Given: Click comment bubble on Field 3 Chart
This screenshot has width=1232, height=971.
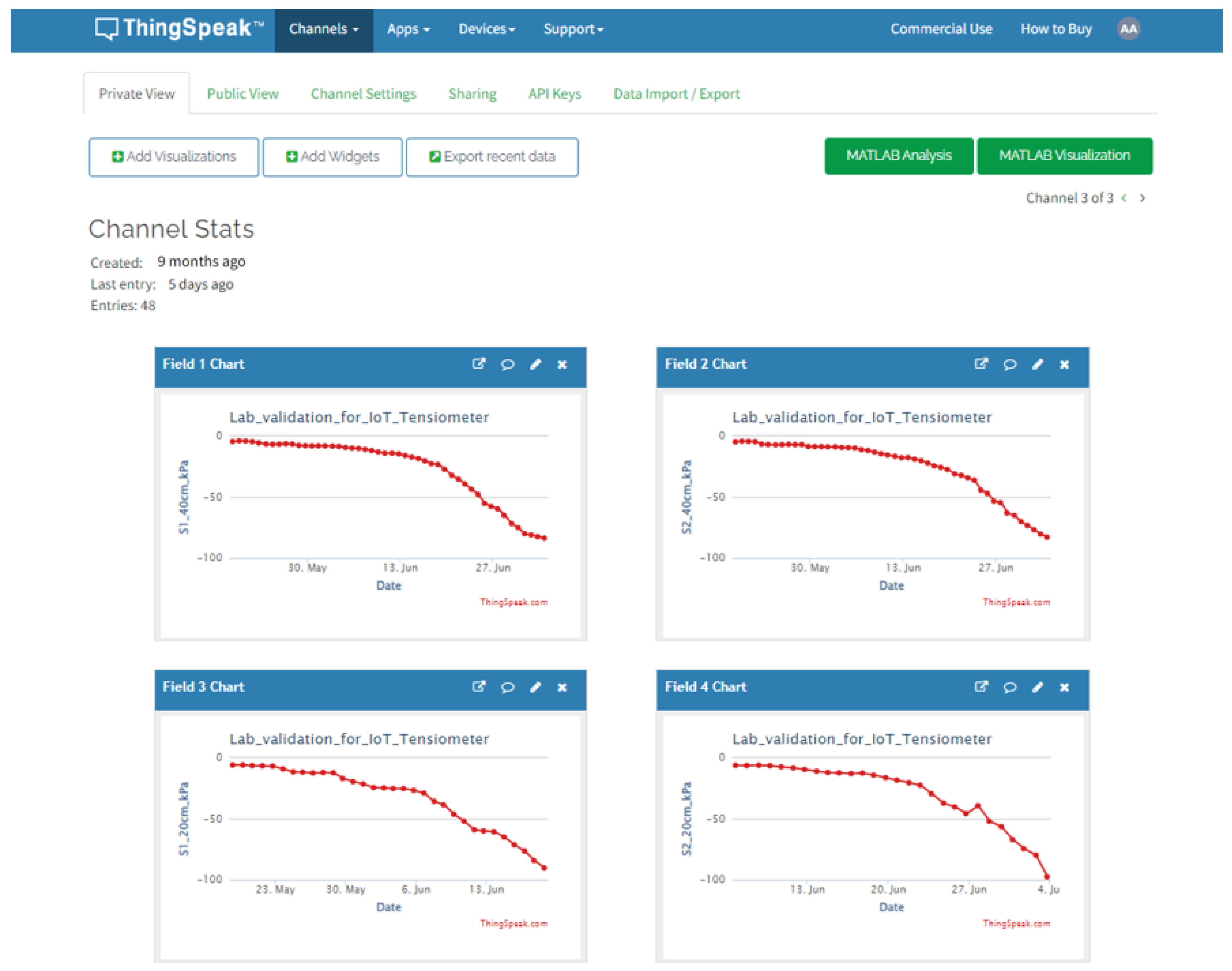Looking at the screenshot, I should (x=507, y=687).
